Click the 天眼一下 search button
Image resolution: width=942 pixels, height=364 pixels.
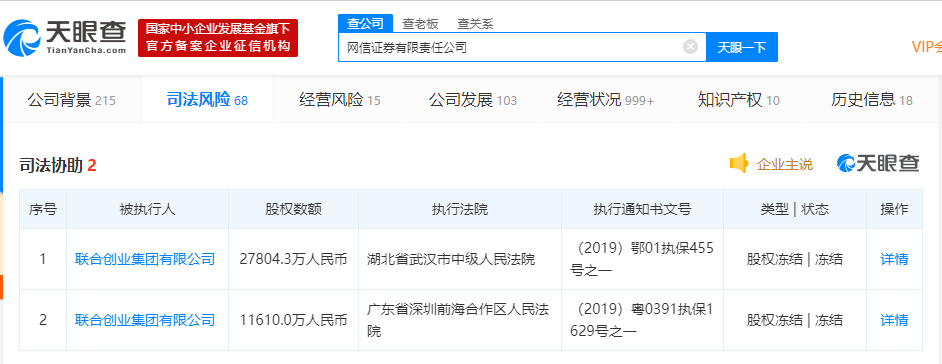click(x=742, y=47)
